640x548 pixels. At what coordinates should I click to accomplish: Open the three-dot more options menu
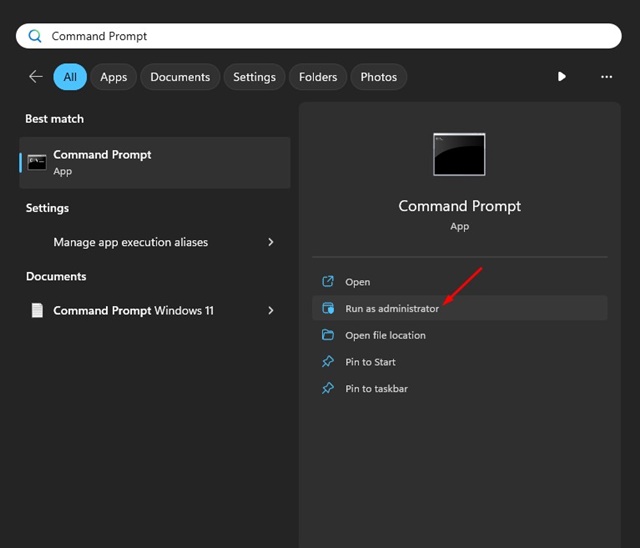click(606, 77)
